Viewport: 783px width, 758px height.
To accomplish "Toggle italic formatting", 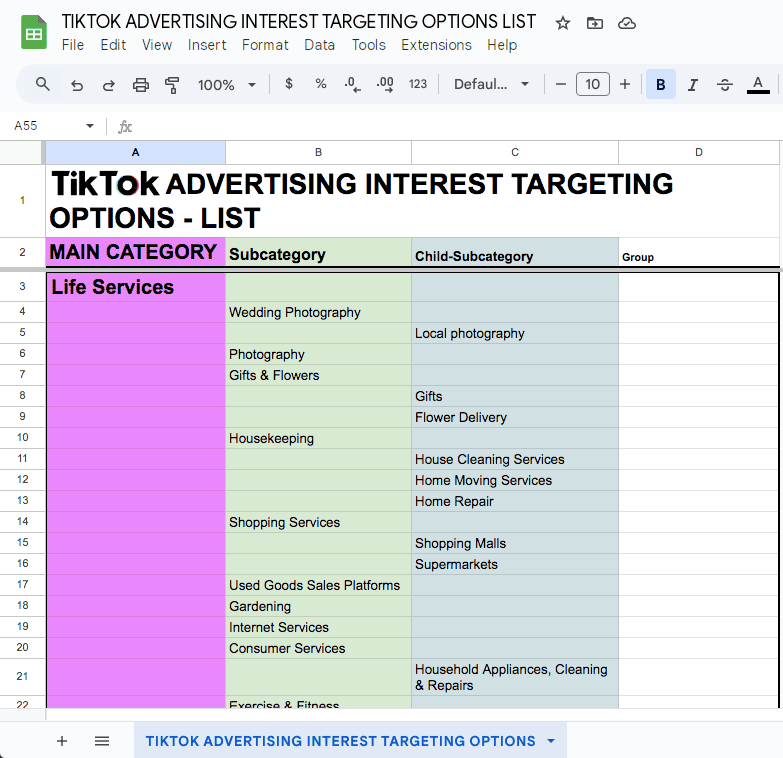I will coord(693,85).
